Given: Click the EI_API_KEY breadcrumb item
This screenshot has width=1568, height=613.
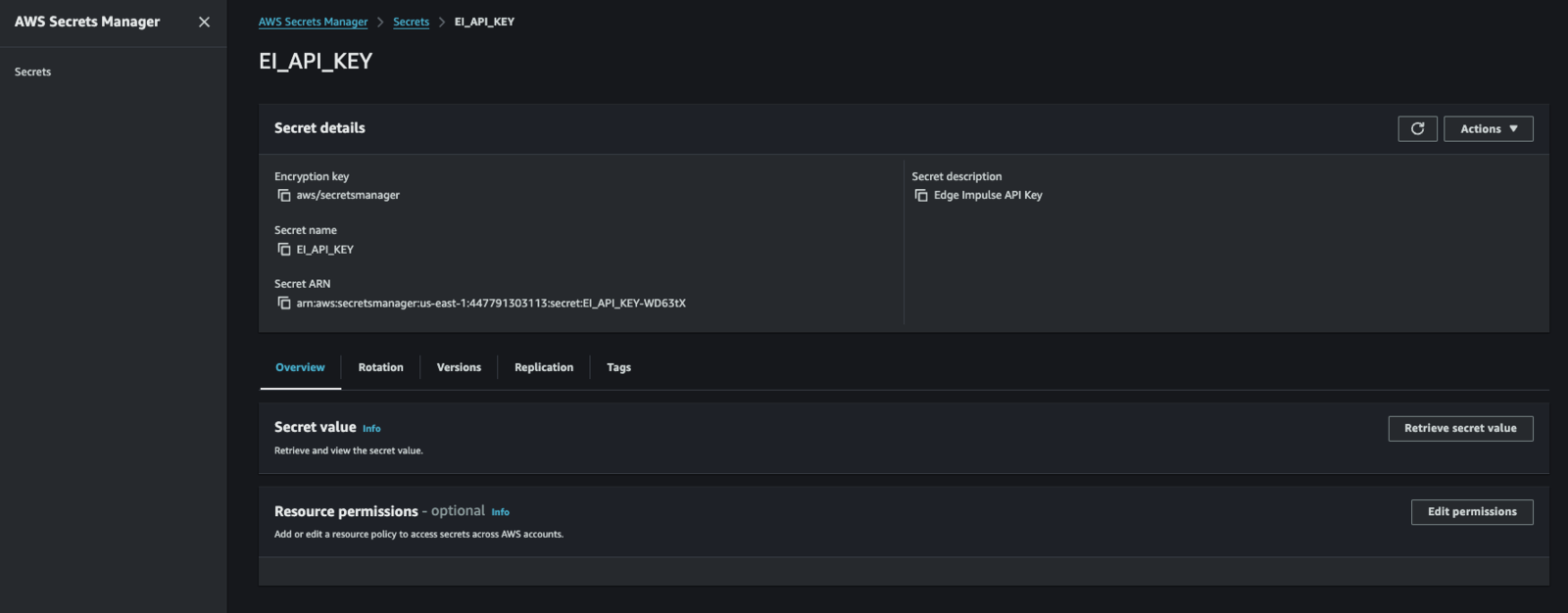Looking at the screenshot, I should 484,22.
